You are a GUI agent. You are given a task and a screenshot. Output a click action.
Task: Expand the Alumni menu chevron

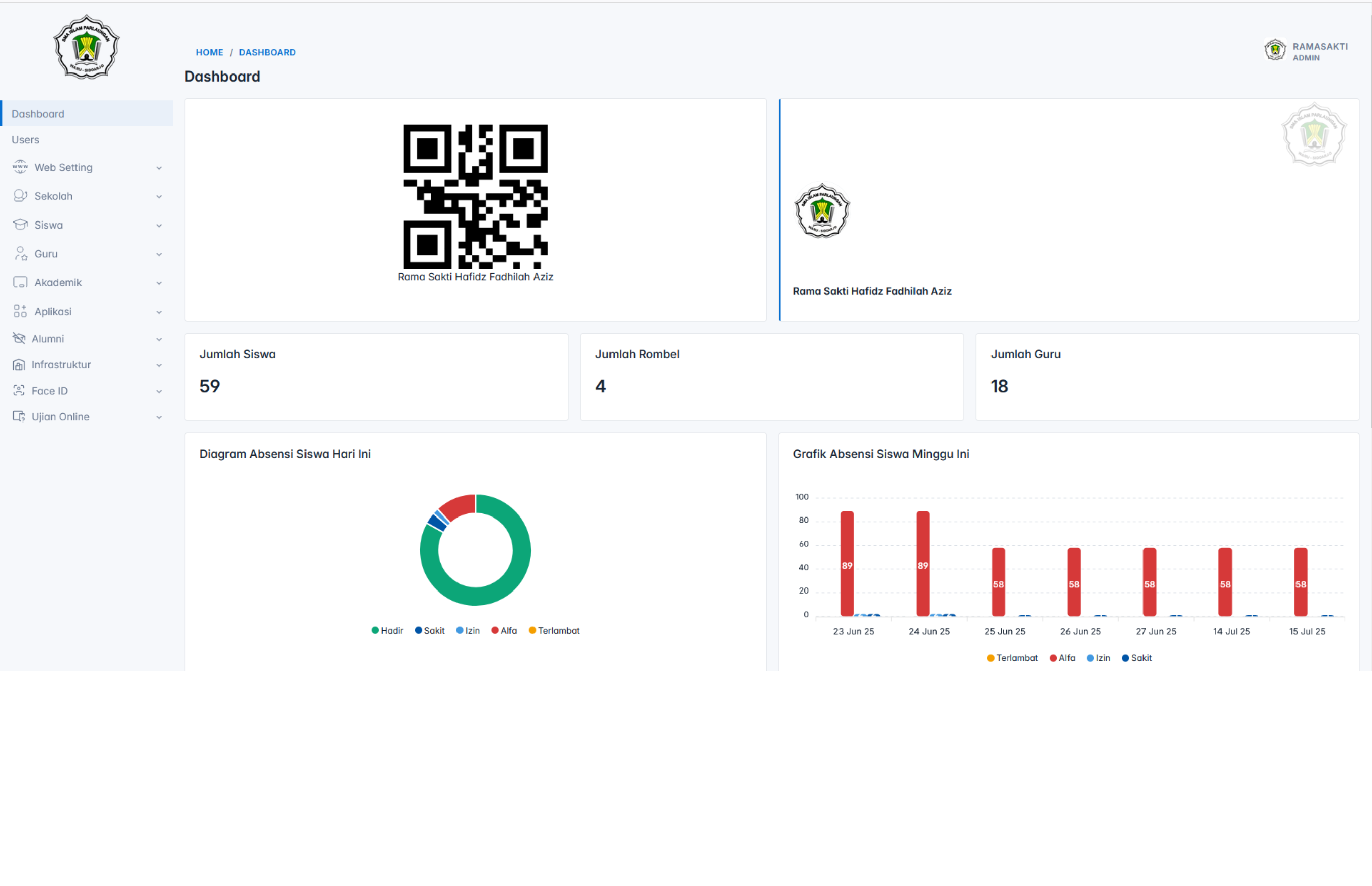click(x=159, y=339)
